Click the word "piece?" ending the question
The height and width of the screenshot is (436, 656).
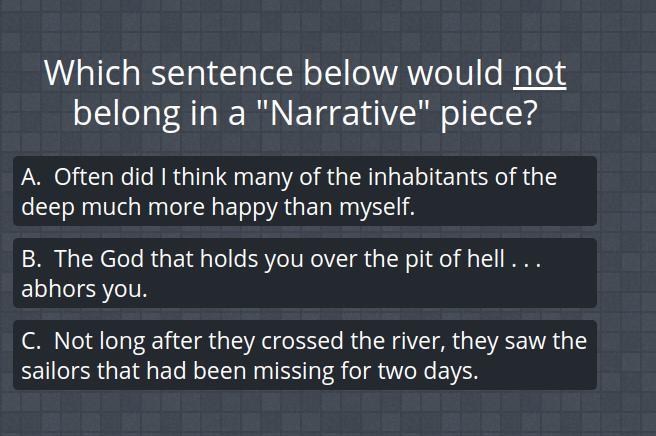tap(489, 115)
